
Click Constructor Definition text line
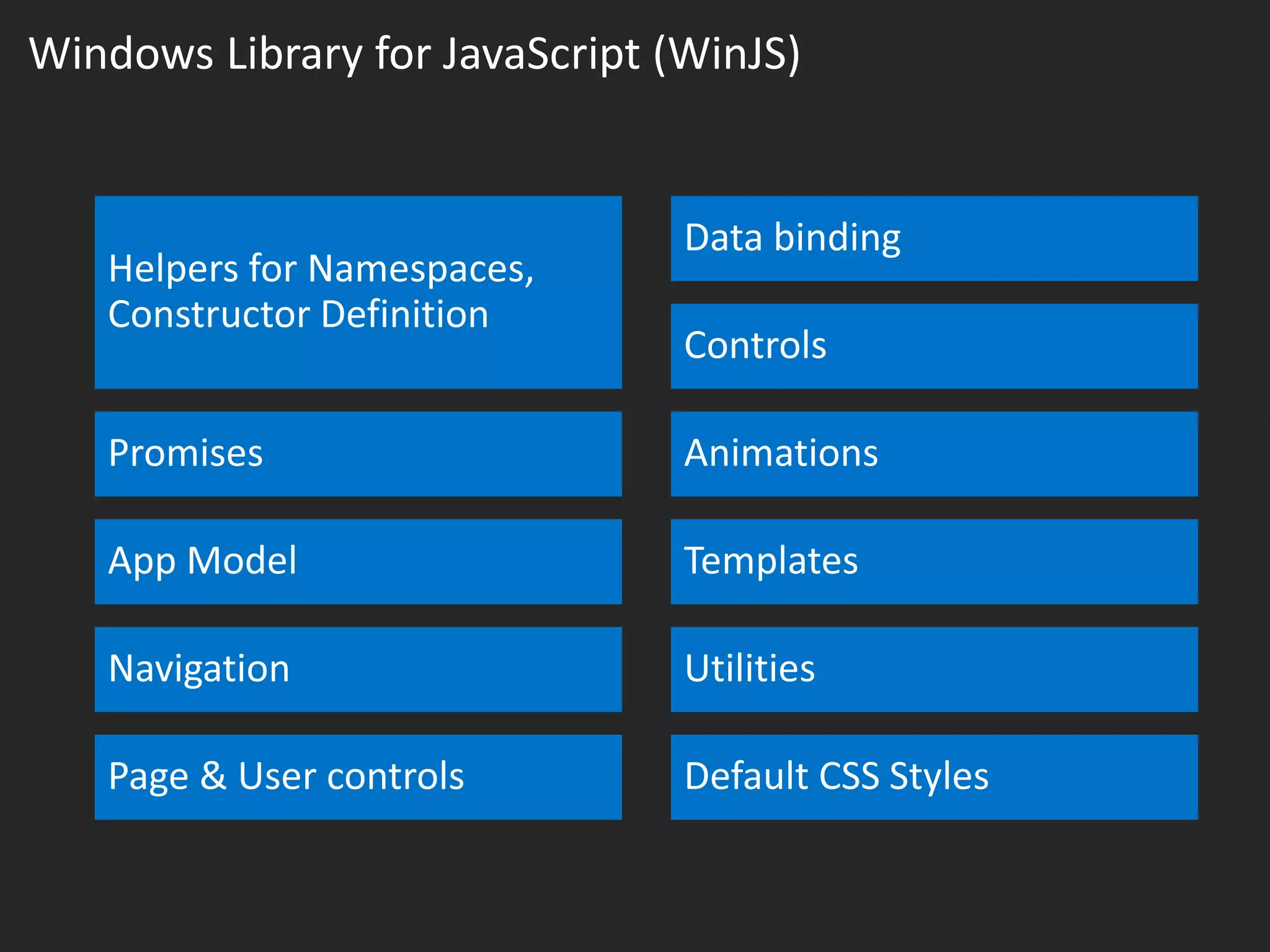coord(298,314)
